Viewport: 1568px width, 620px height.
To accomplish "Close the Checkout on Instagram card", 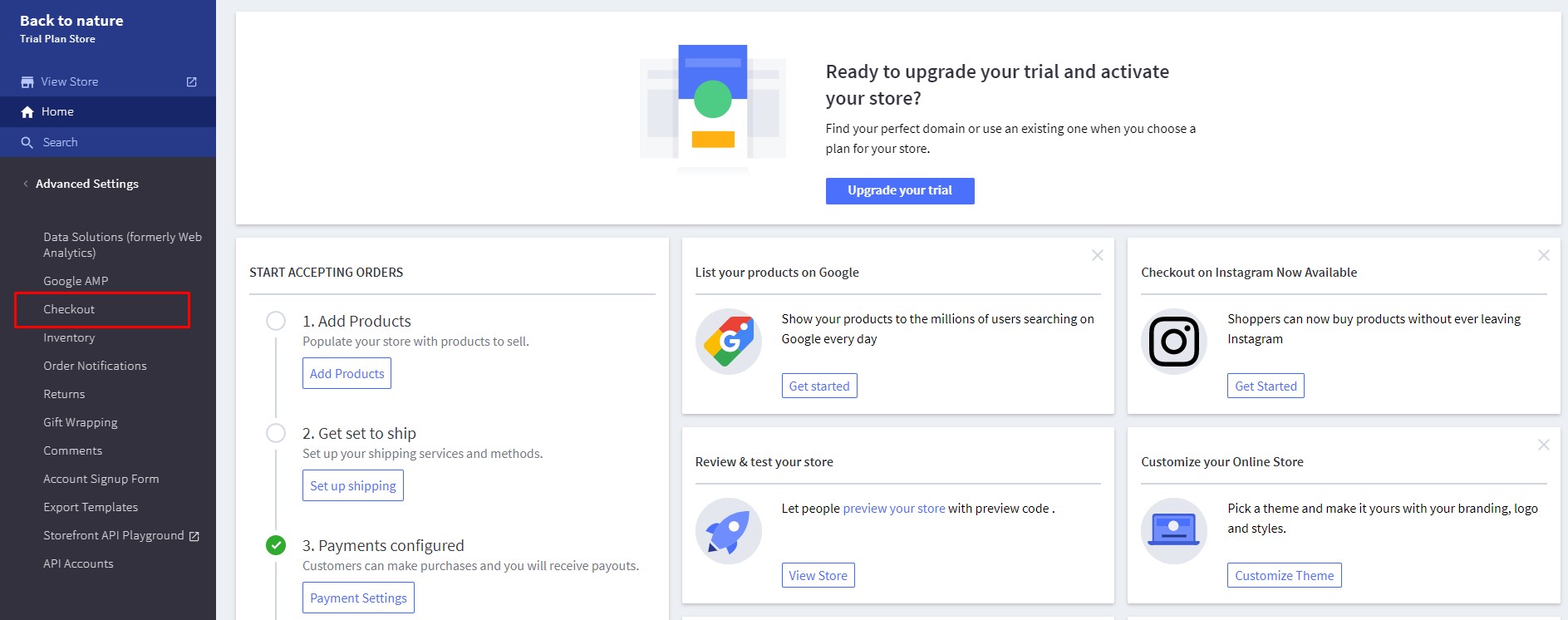I will [1543, 255].
